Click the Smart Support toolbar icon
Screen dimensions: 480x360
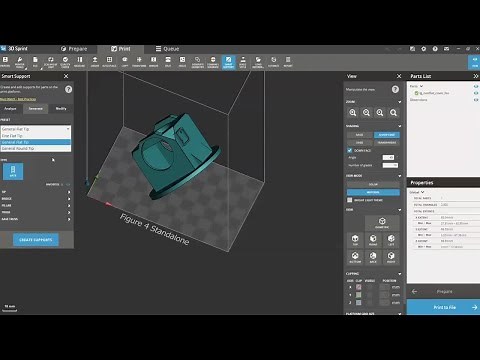[228, 62]
